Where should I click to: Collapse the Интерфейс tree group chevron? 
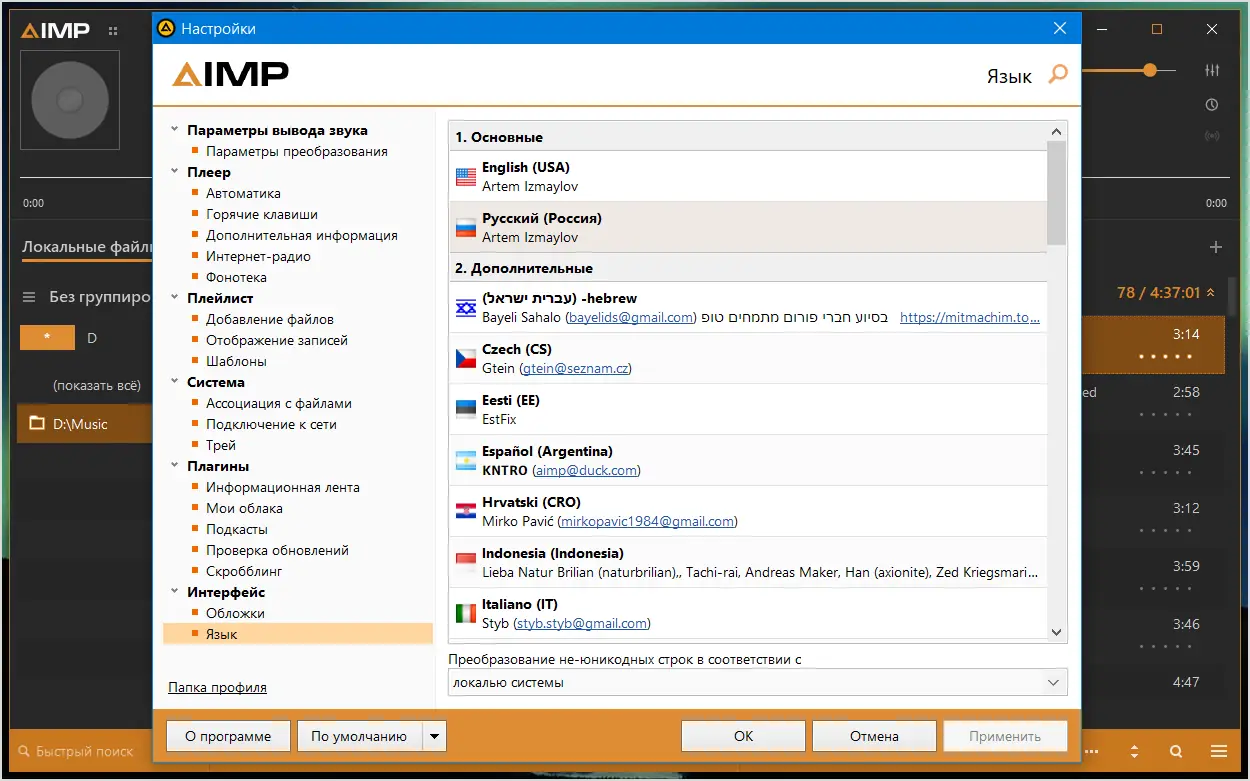[x=175, y=592]
